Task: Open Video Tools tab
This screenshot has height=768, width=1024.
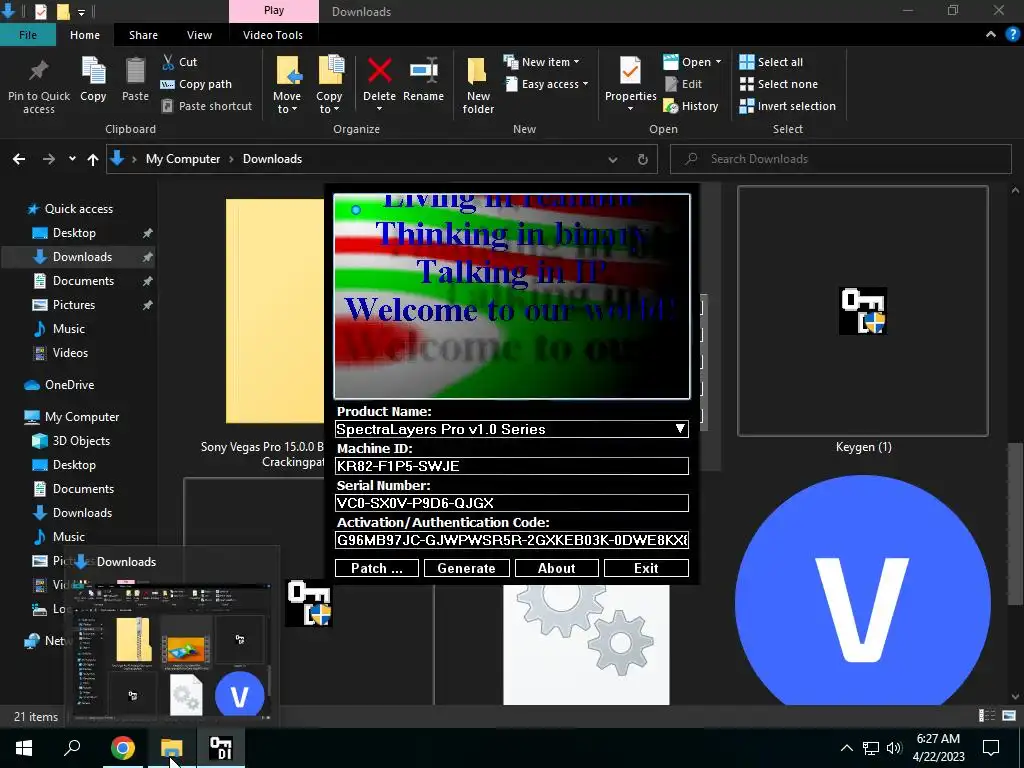Action: tap(273, 35)
